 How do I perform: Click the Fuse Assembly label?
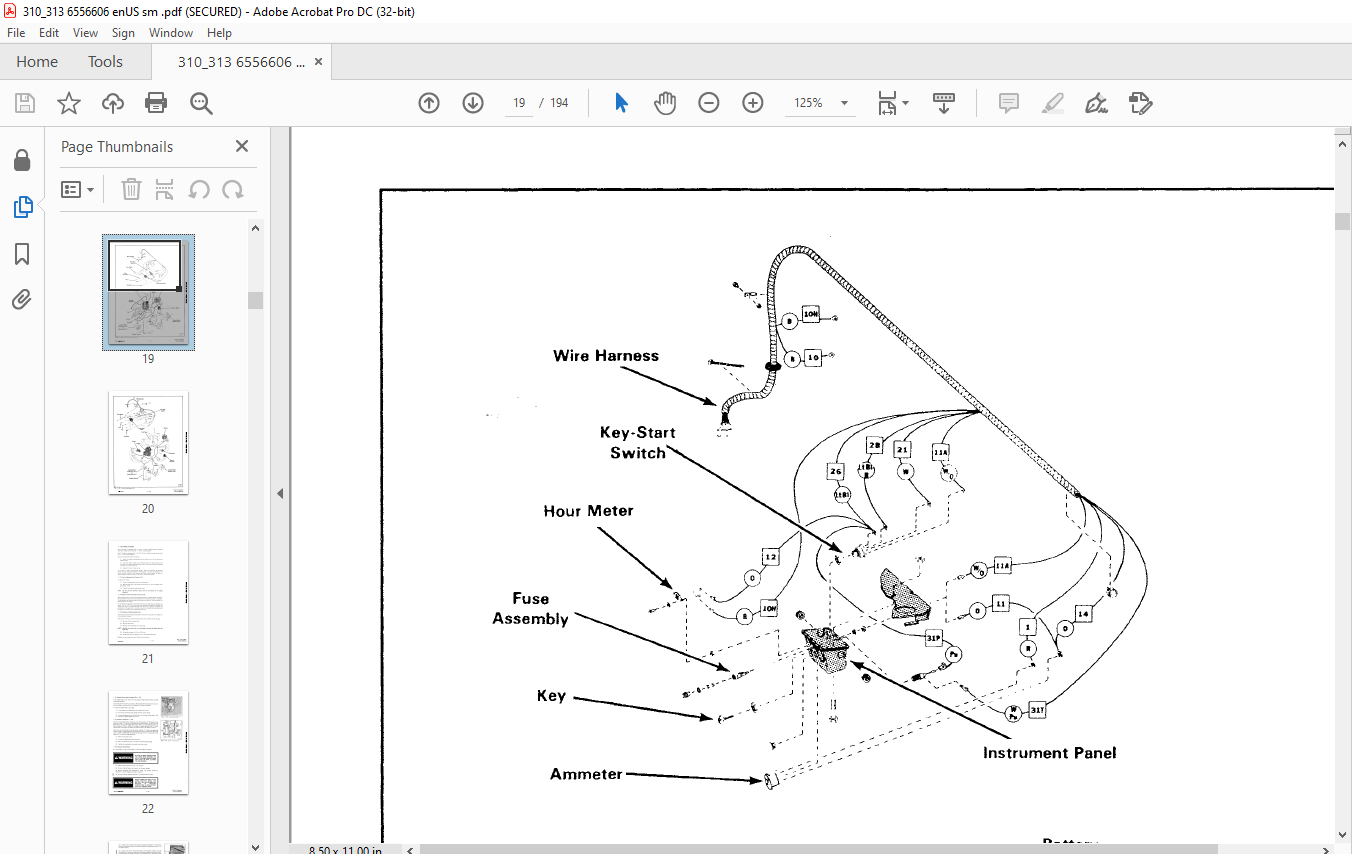530,609
